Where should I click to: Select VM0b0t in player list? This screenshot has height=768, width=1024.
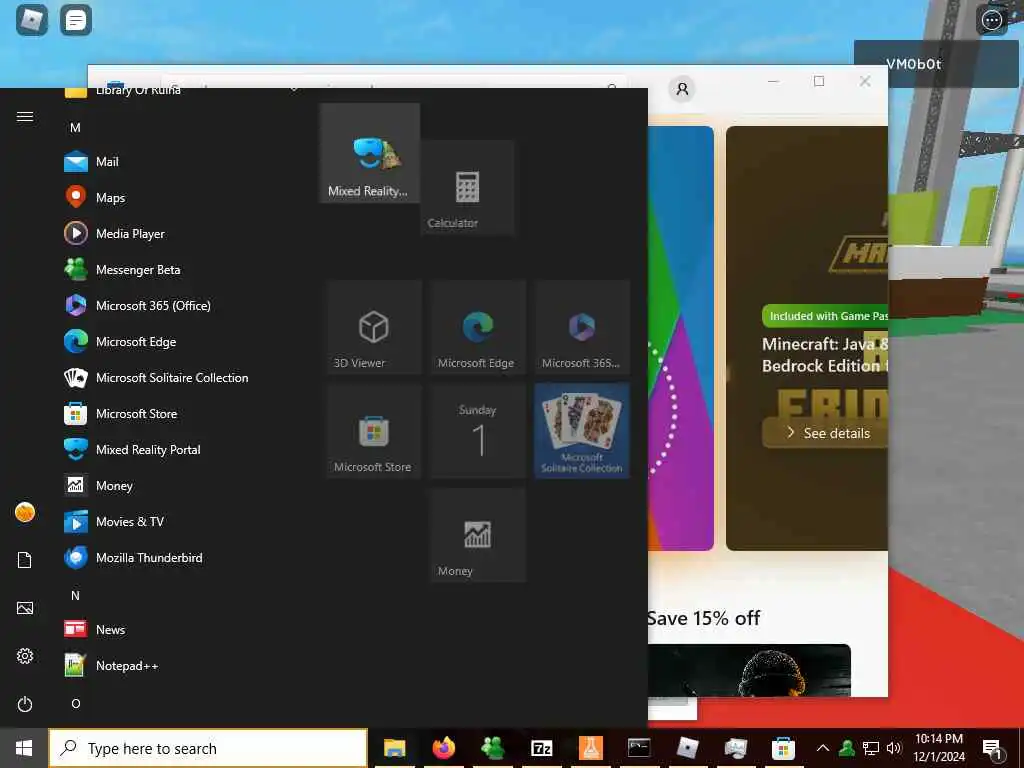point(936,64)
